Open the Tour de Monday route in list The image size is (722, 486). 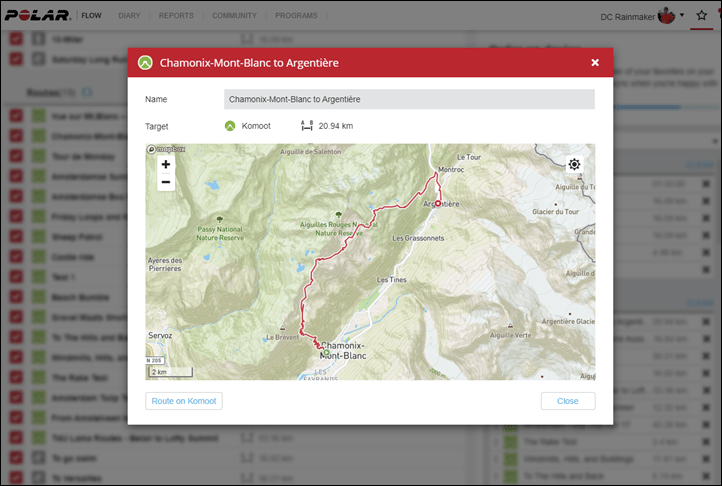click(83, 156)
